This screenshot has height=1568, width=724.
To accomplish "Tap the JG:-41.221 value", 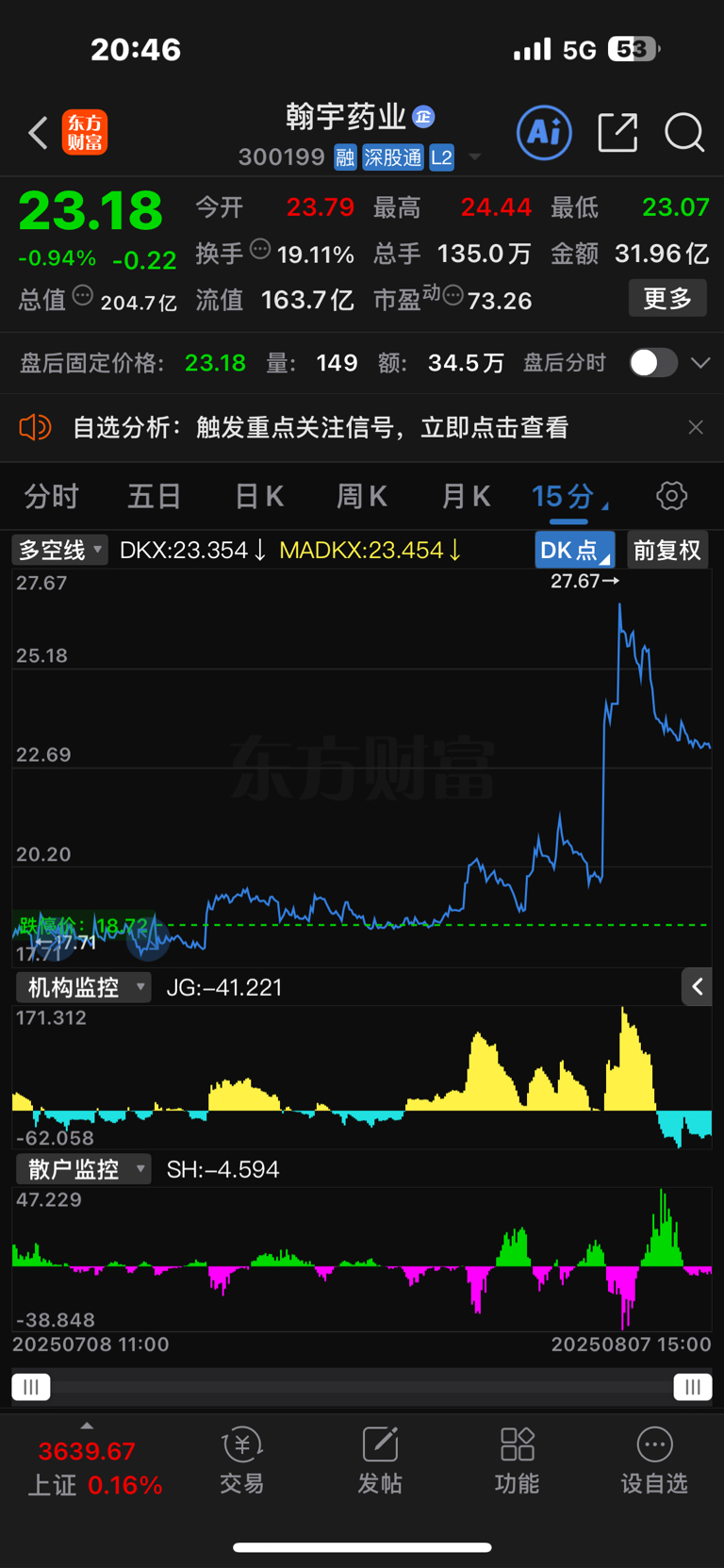I will [224, 987].
